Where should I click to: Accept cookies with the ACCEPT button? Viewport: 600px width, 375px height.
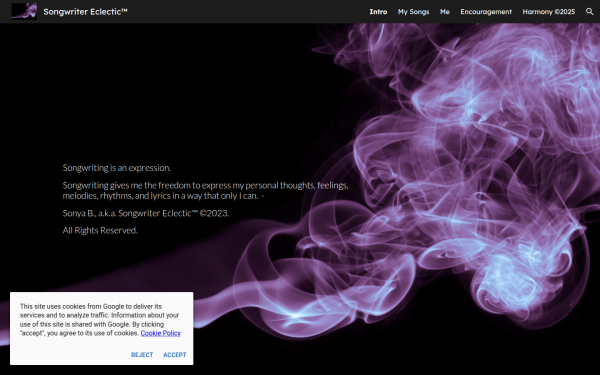coord(175,355)
